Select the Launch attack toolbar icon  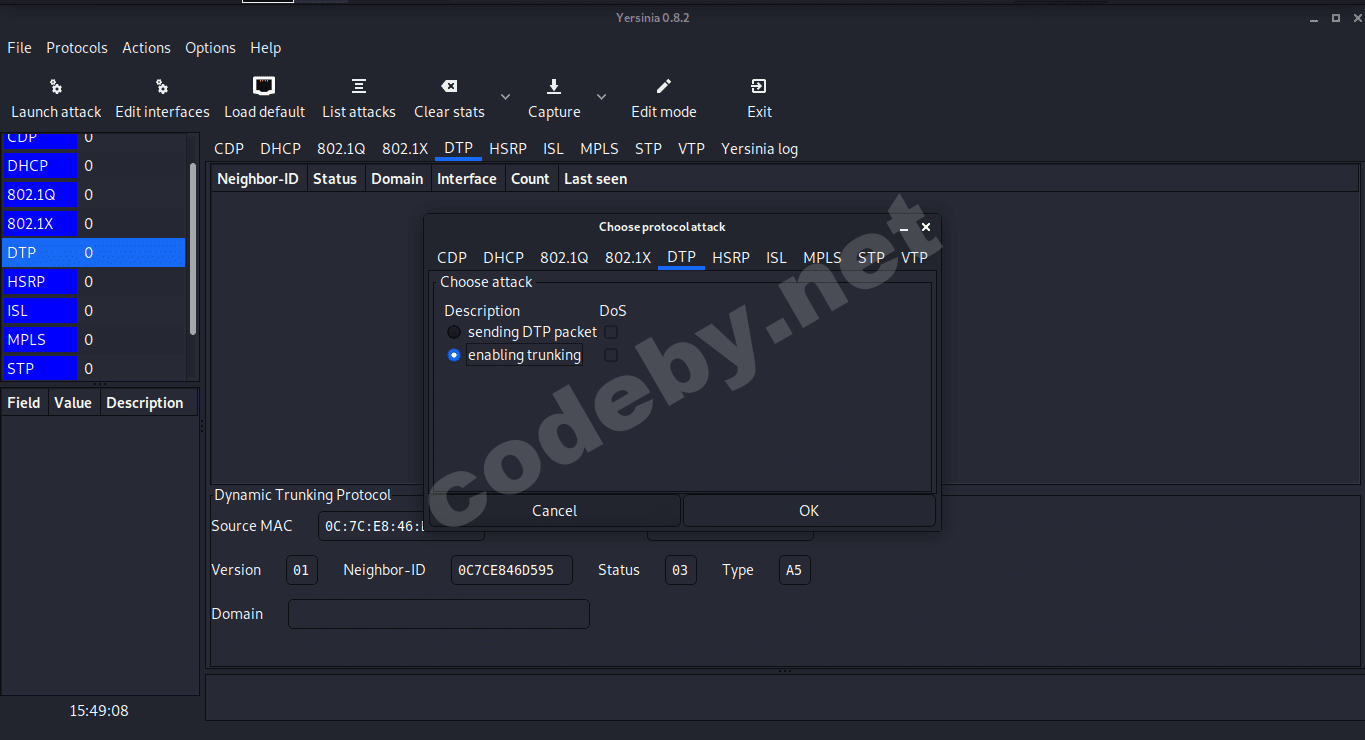coord(55,96)
